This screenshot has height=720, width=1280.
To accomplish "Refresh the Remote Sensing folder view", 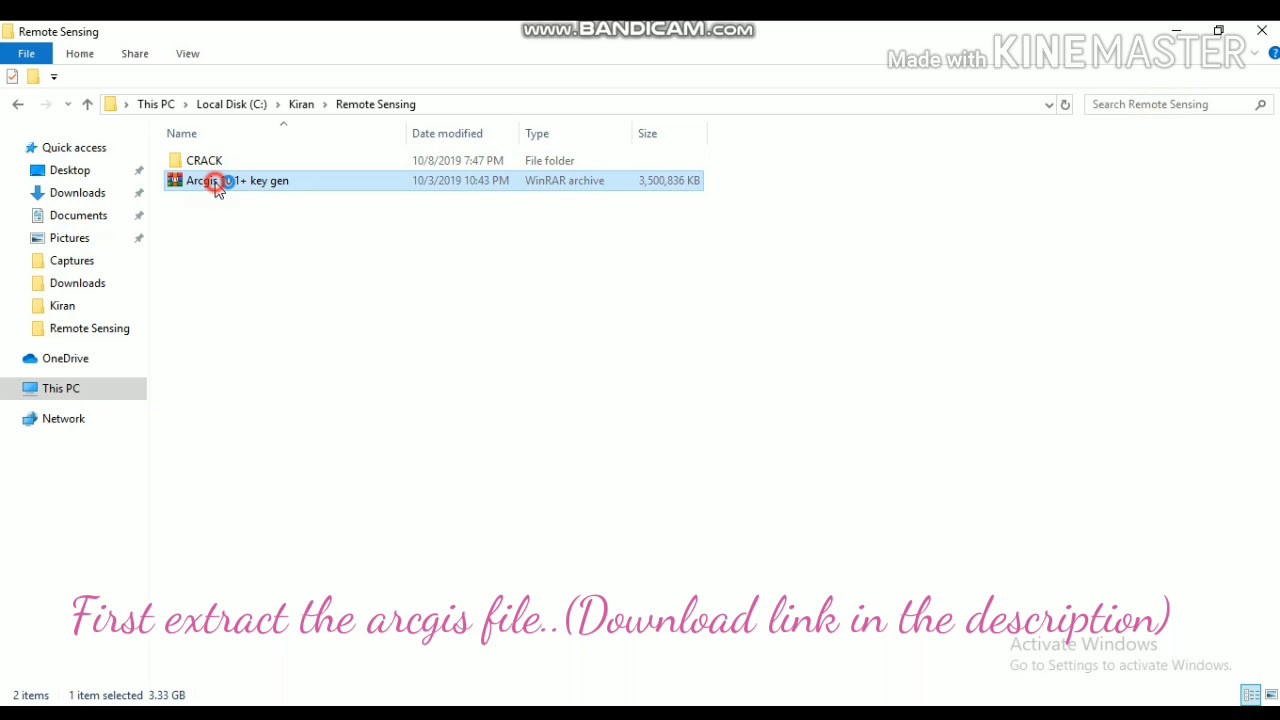I will (1065, 104).
